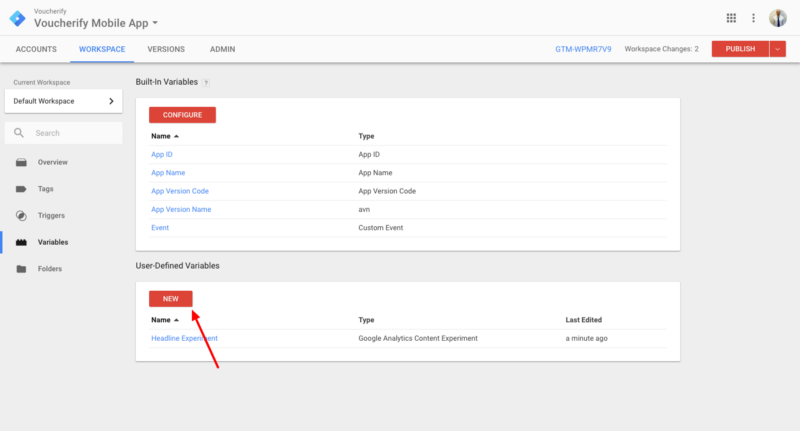Sort User-Defined Variables by Name
Viewport: 800px width, 431px height.
pos(165,320)
